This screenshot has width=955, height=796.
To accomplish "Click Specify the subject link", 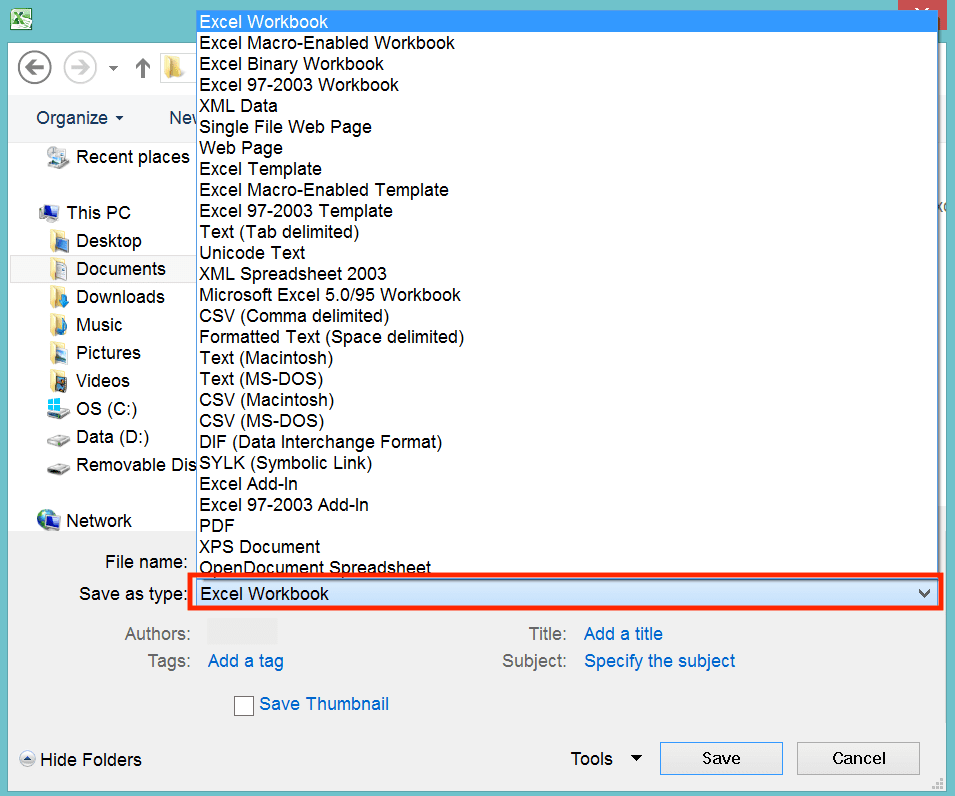I will pos(660,661).
